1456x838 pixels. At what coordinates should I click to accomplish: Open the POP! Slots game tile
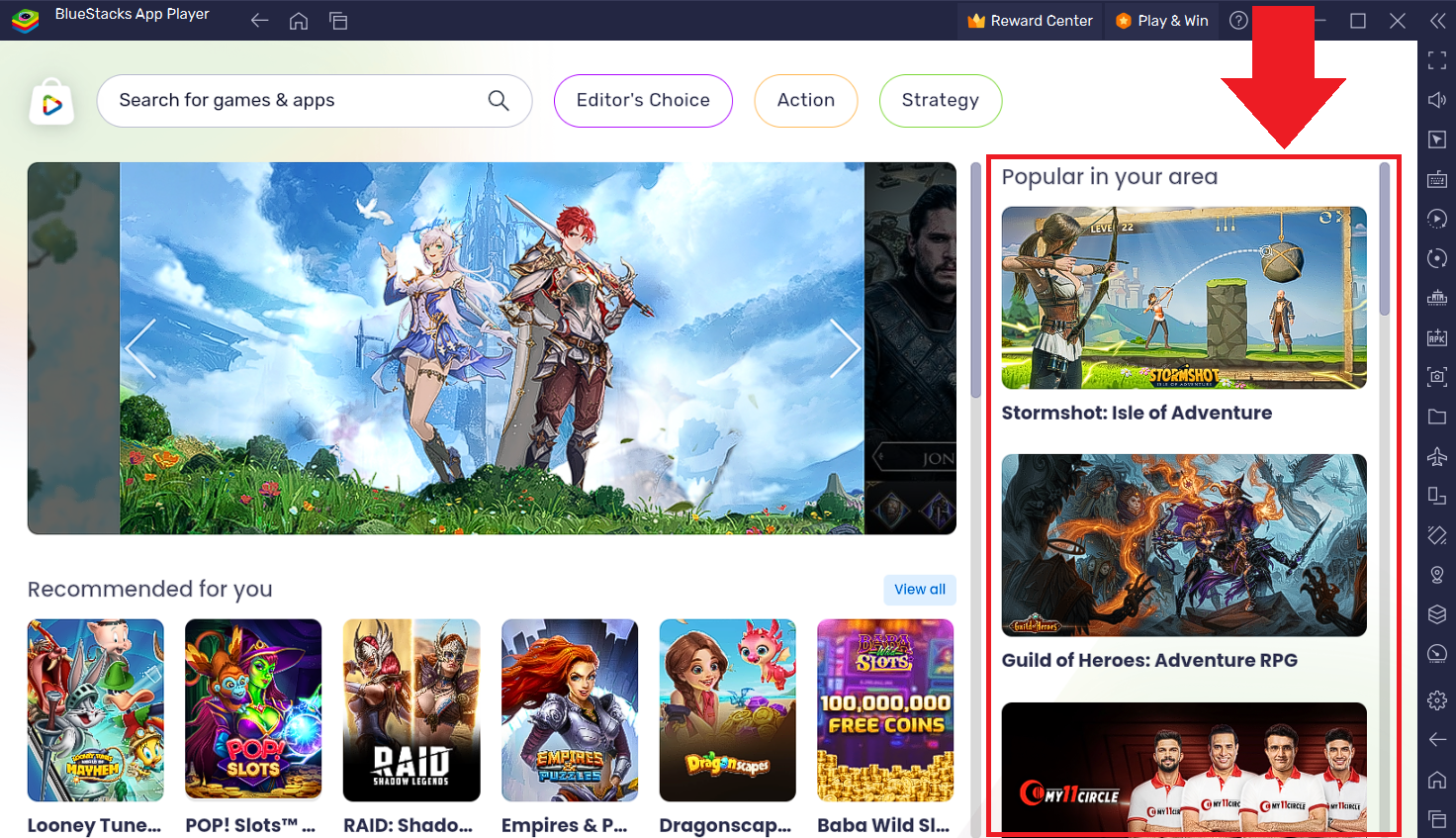click(253, 710)
